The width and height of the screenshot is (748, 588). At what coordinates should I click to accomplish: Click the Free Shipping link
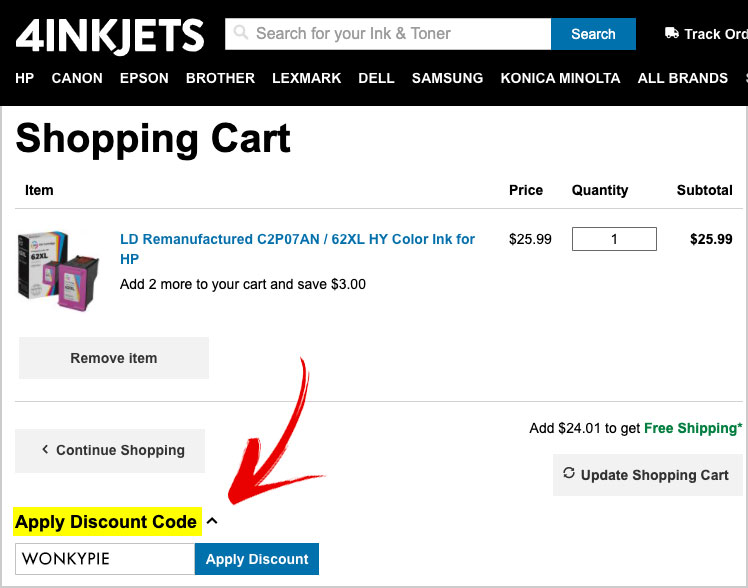693,428
